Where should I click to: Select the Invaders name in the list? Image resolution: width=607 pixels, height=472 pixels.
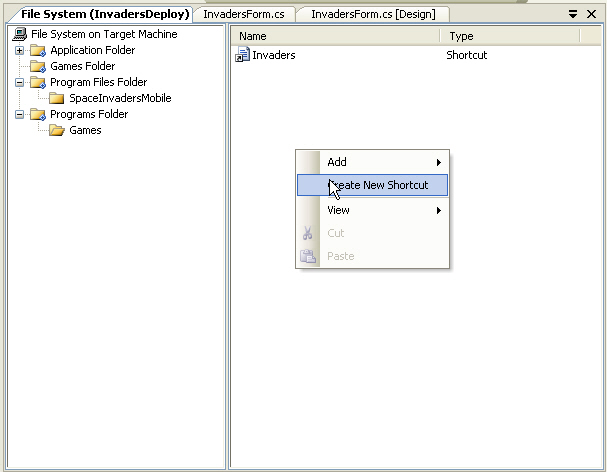(274, 55)
